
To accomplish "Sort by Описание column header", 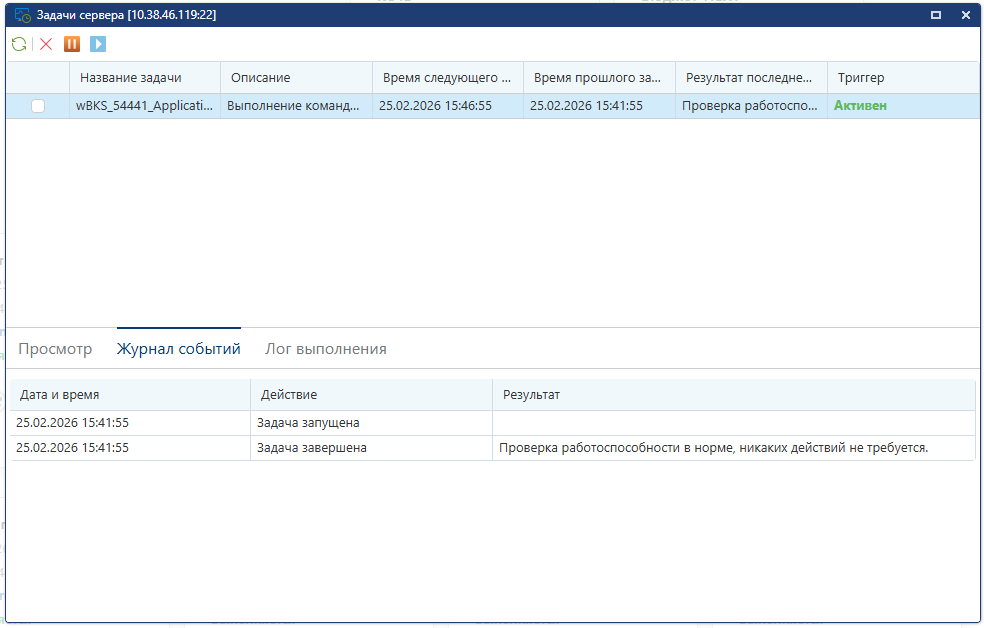I will point(296,78).
